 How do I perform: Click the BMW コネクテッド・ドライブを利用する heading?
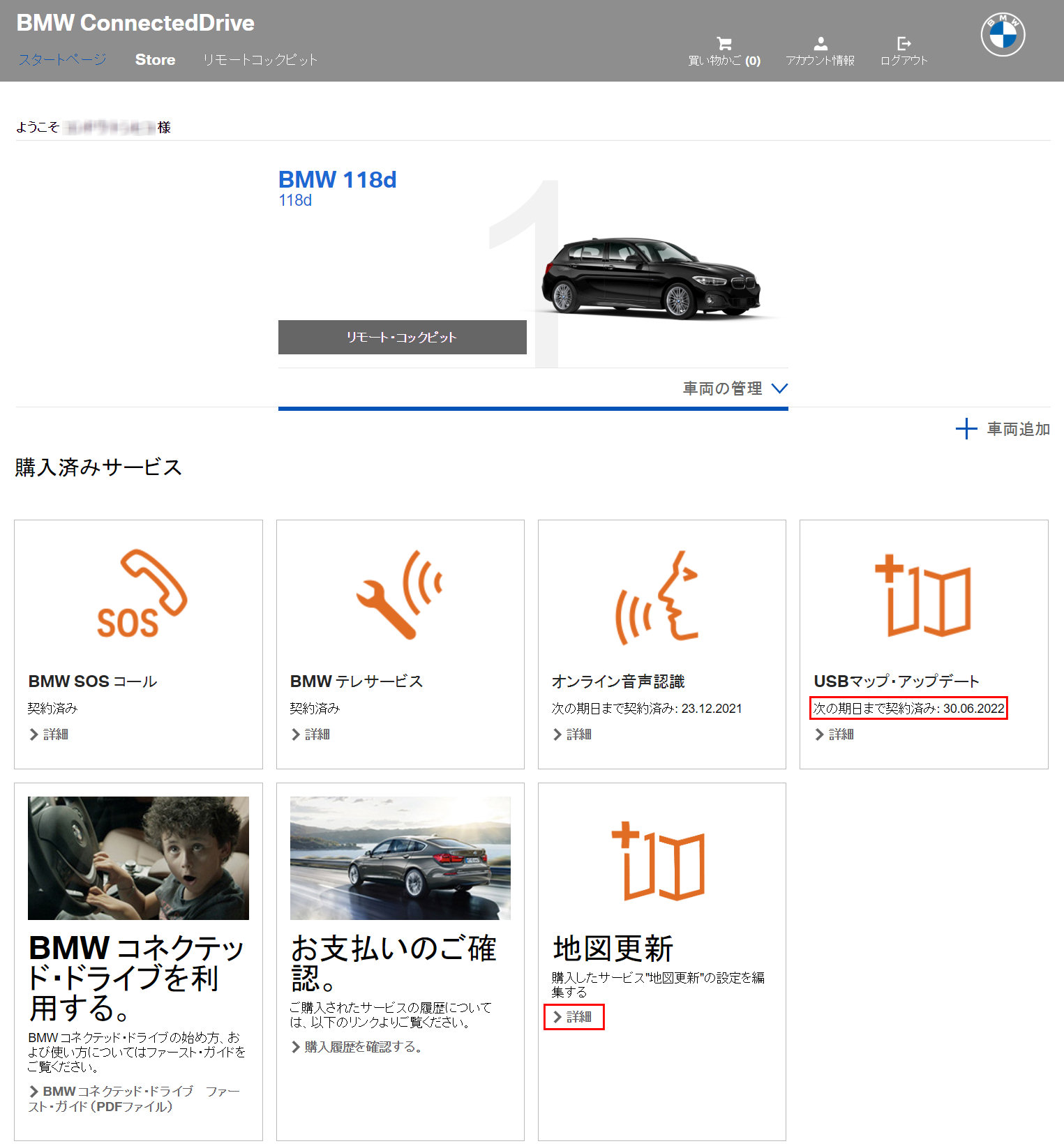tap(136, 978)
